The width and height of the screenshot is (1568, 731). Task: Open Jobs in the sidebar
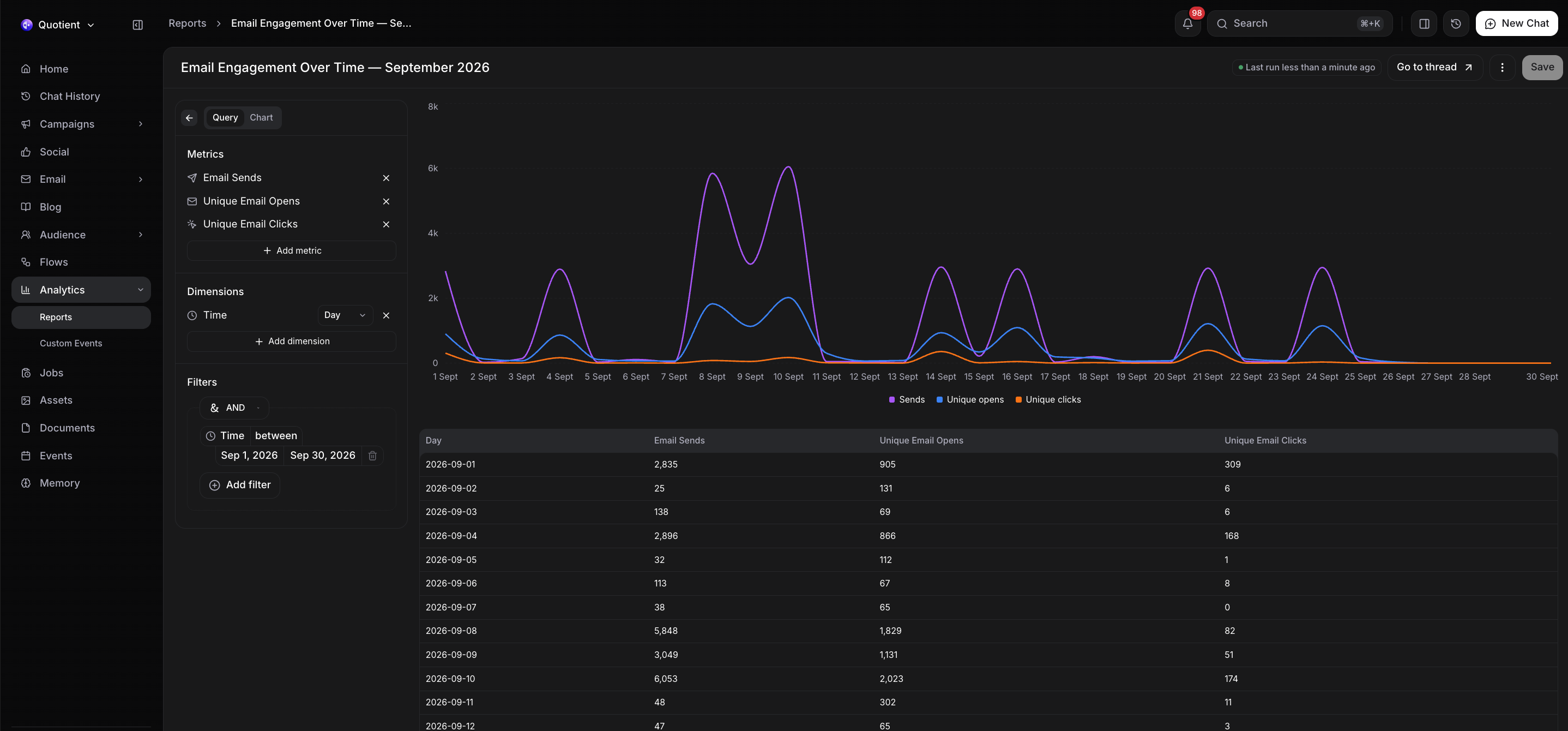(x=81, y=373)
